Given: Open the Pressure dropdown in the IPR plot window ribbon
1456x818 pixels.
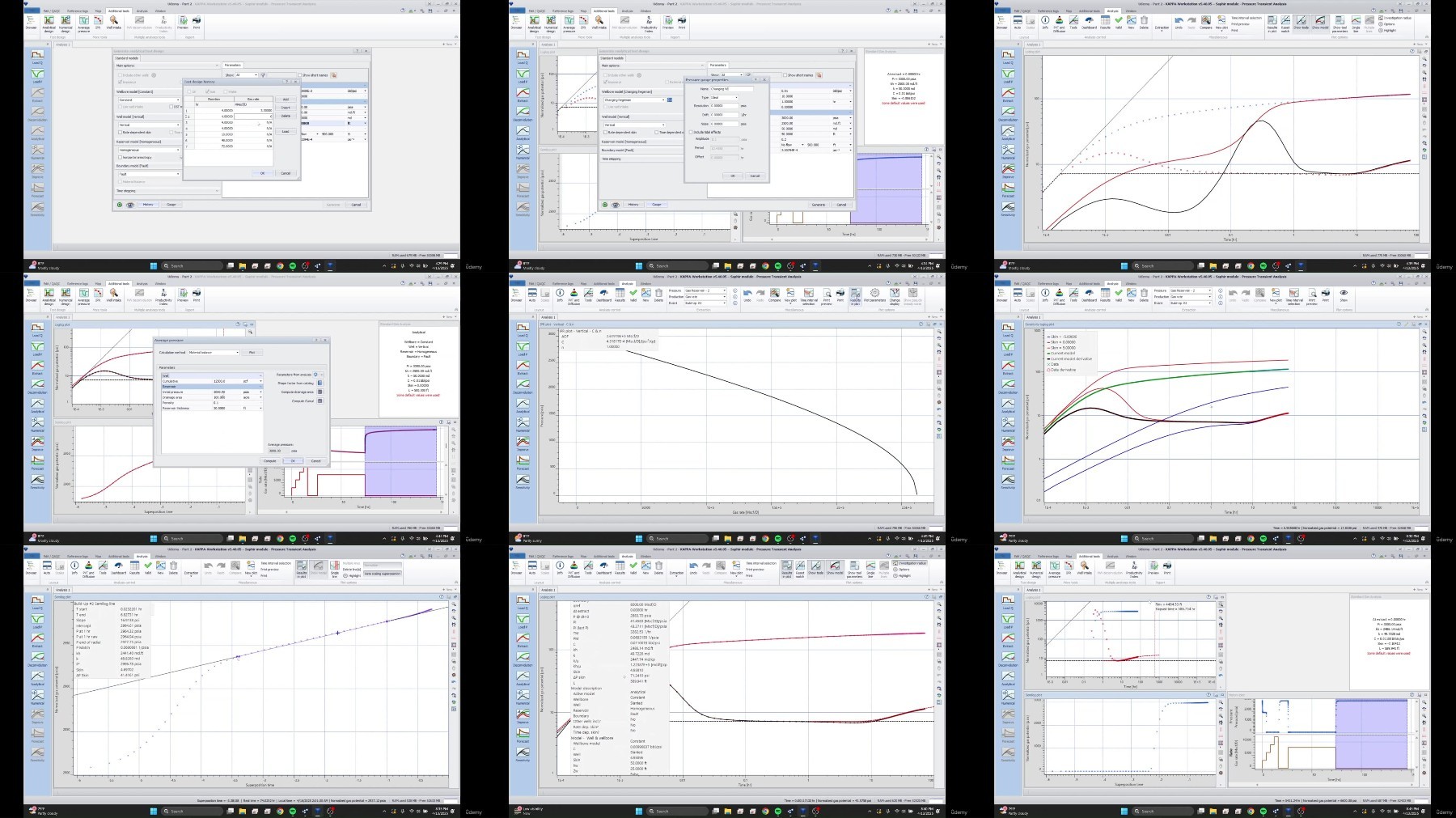Looking at the screenshot, I should [705, 290].
